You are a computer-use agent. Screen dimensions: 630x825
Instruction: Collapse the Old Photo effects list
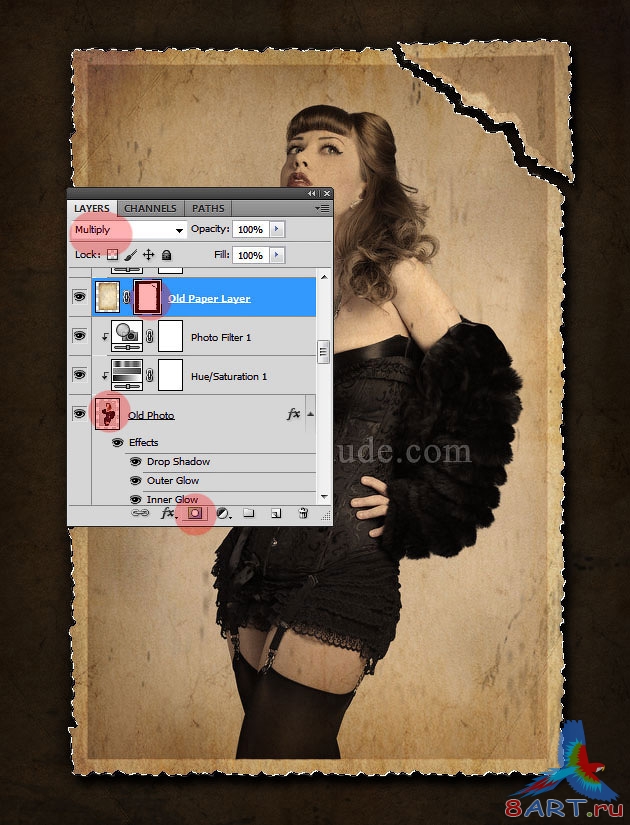pyautogui.click(x=310, y=414)
